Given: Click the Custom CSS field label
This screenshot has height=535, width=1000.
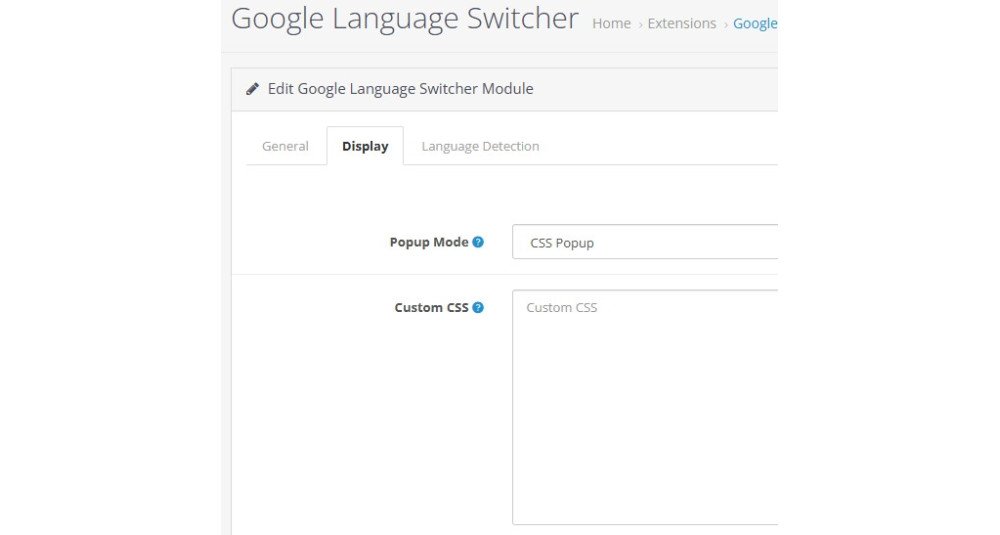Looking at the screenshot, I should 431,308.
